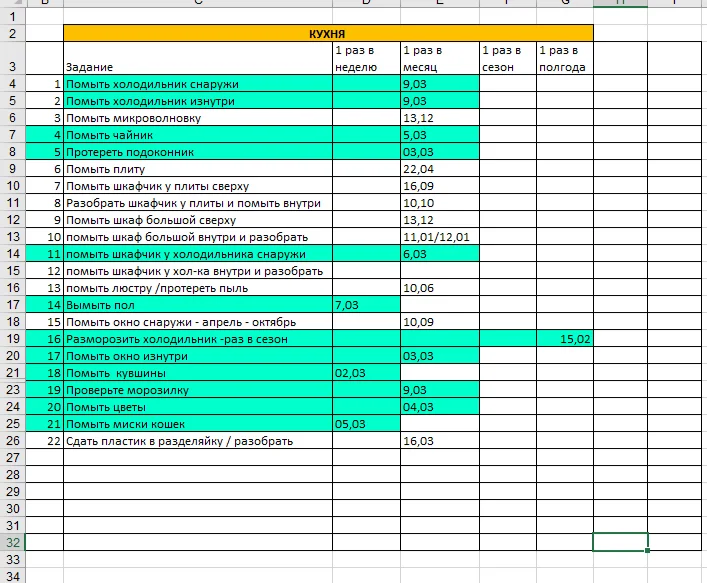This screenshot has height=583, width=707.
Task: Click the cell "Помыть холодильник изнутри"
Action: tap(198, 101)
